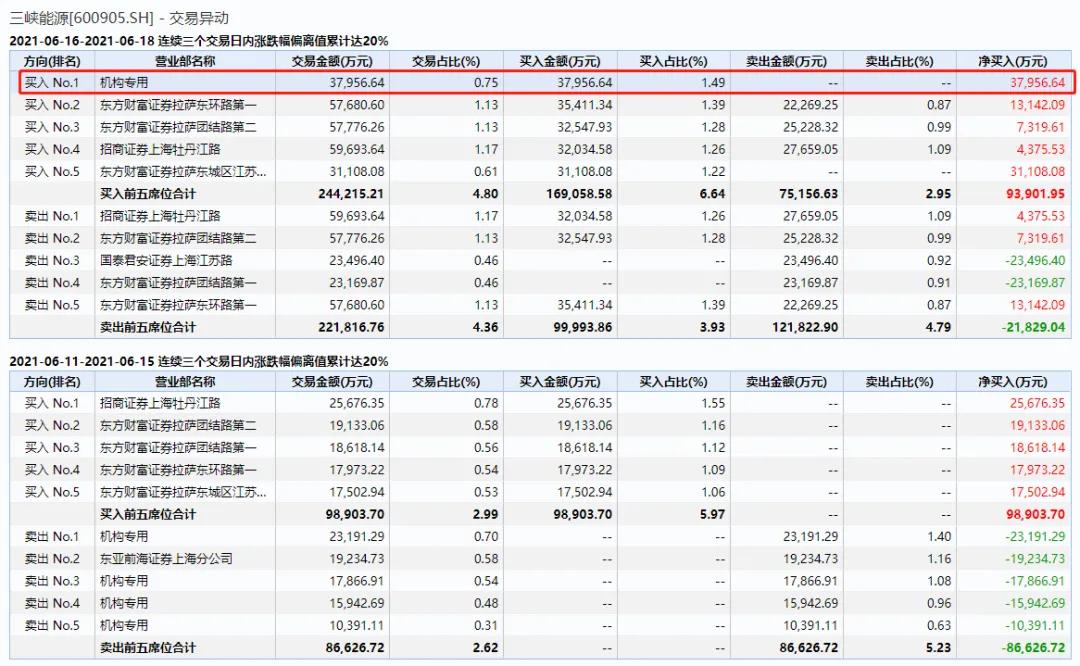The width and height of the screenshot is (1080, 666).
Task: Select 东亚前海证券上海分公司 branch name
Action: (x=166, y=559)
